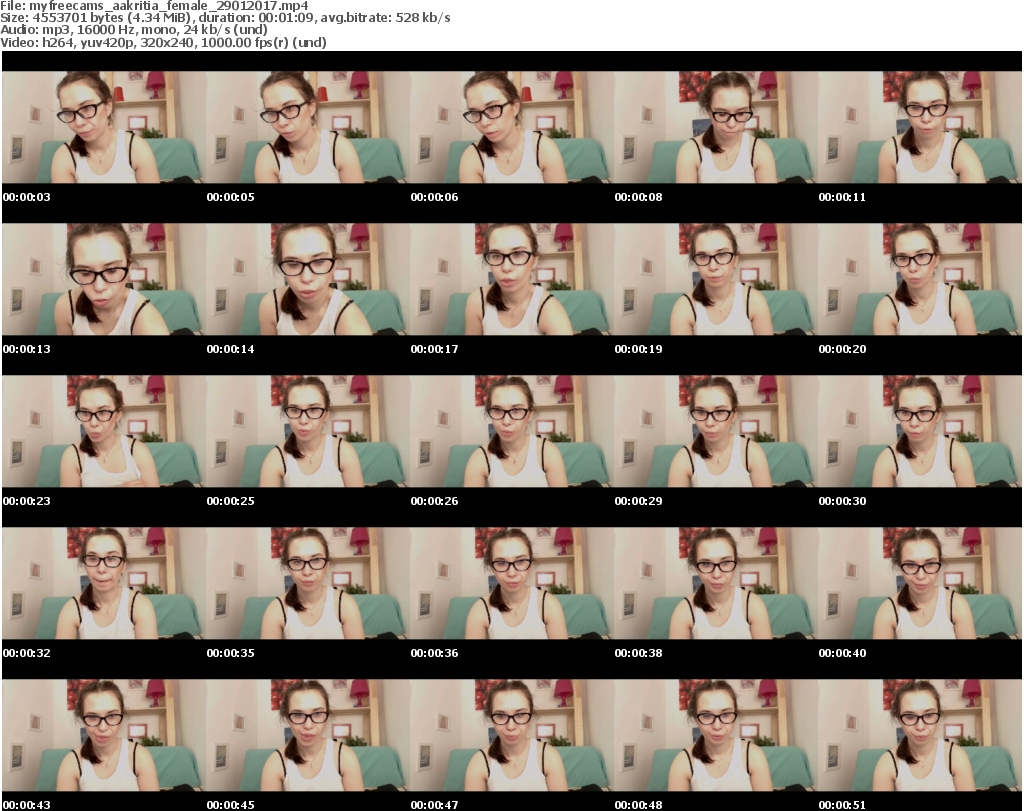
Task: Select the thumbnail frame at 00:00:19
Action: pyautogui.click(x=716, y=279)
